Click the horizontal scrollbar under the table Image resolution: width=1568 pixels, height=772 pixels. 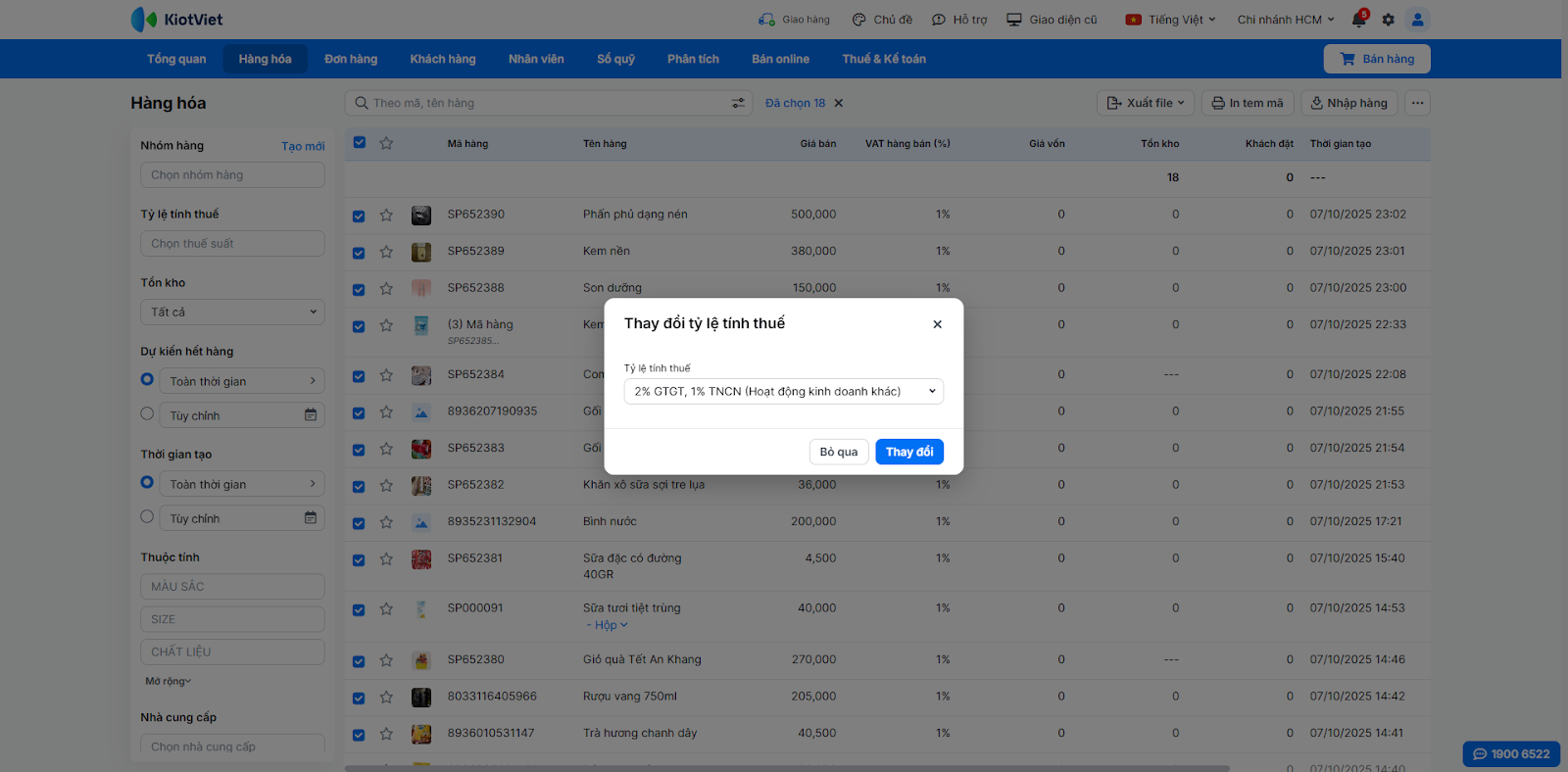click(787, 768)
